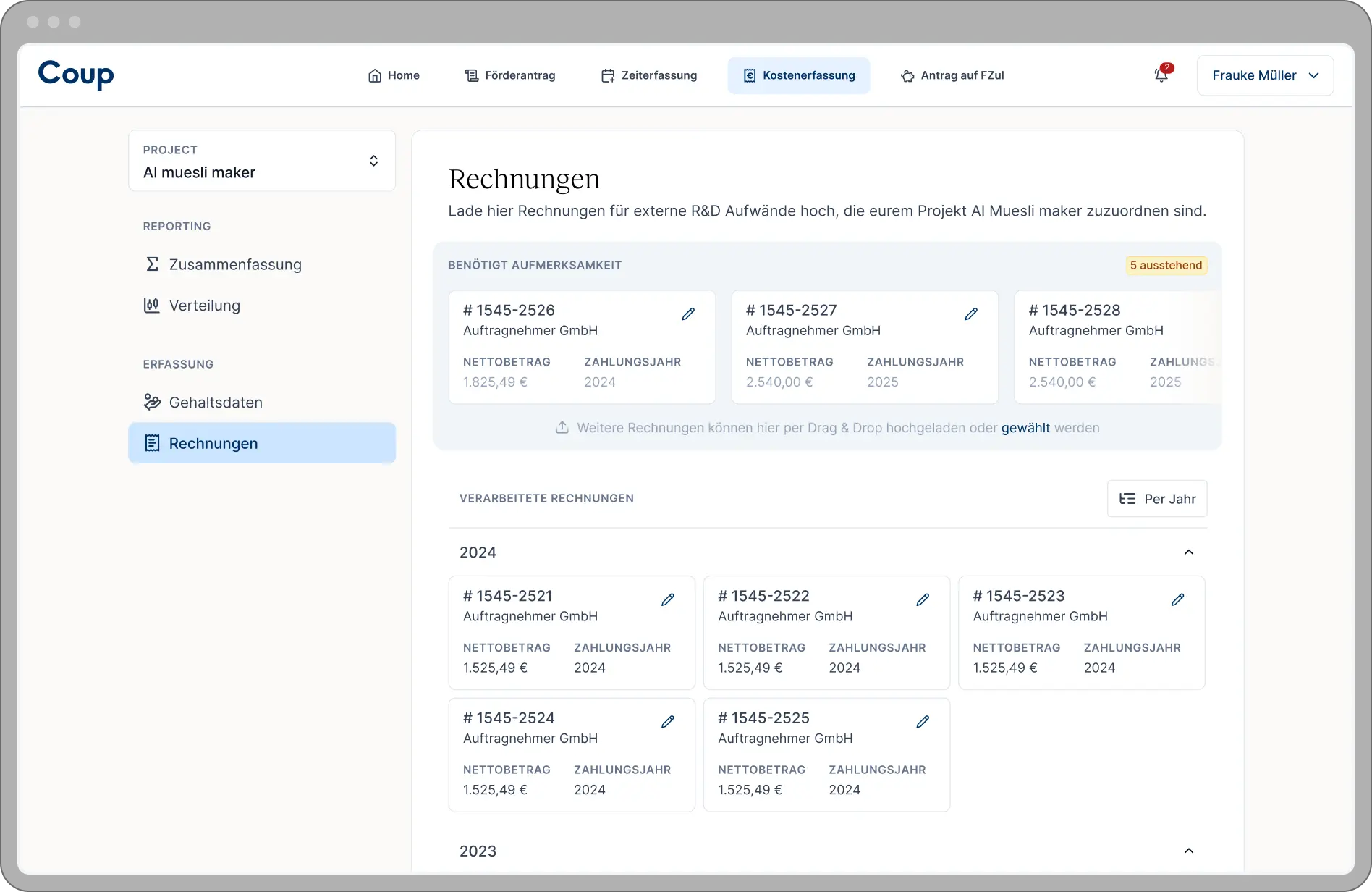1372x892 pixels.
Task: Select Rechnungen in sidebar
Action: [x=262, y=443]
